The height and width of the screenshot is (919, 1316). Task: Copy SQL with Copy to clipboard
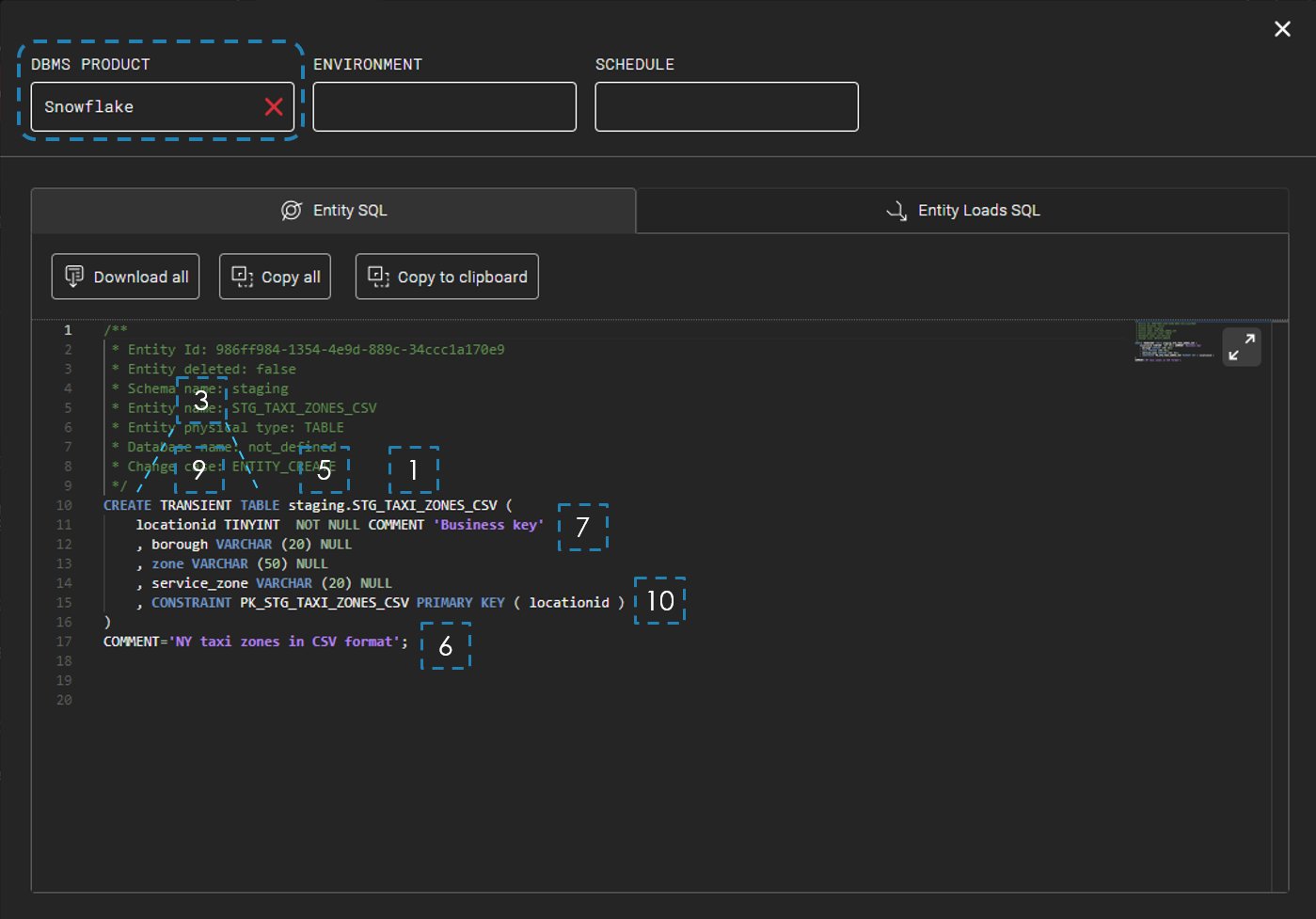point(447,277)
